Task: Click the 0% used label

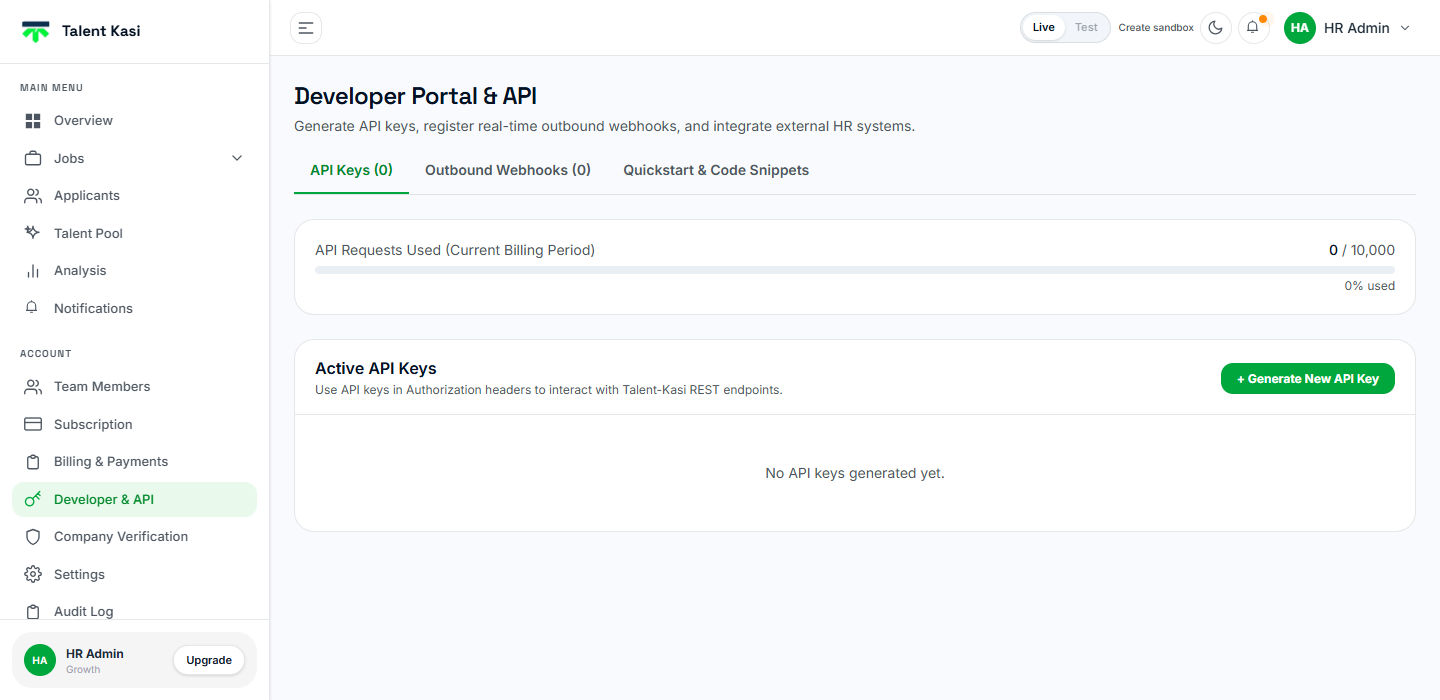Action: pos(1370,286)
